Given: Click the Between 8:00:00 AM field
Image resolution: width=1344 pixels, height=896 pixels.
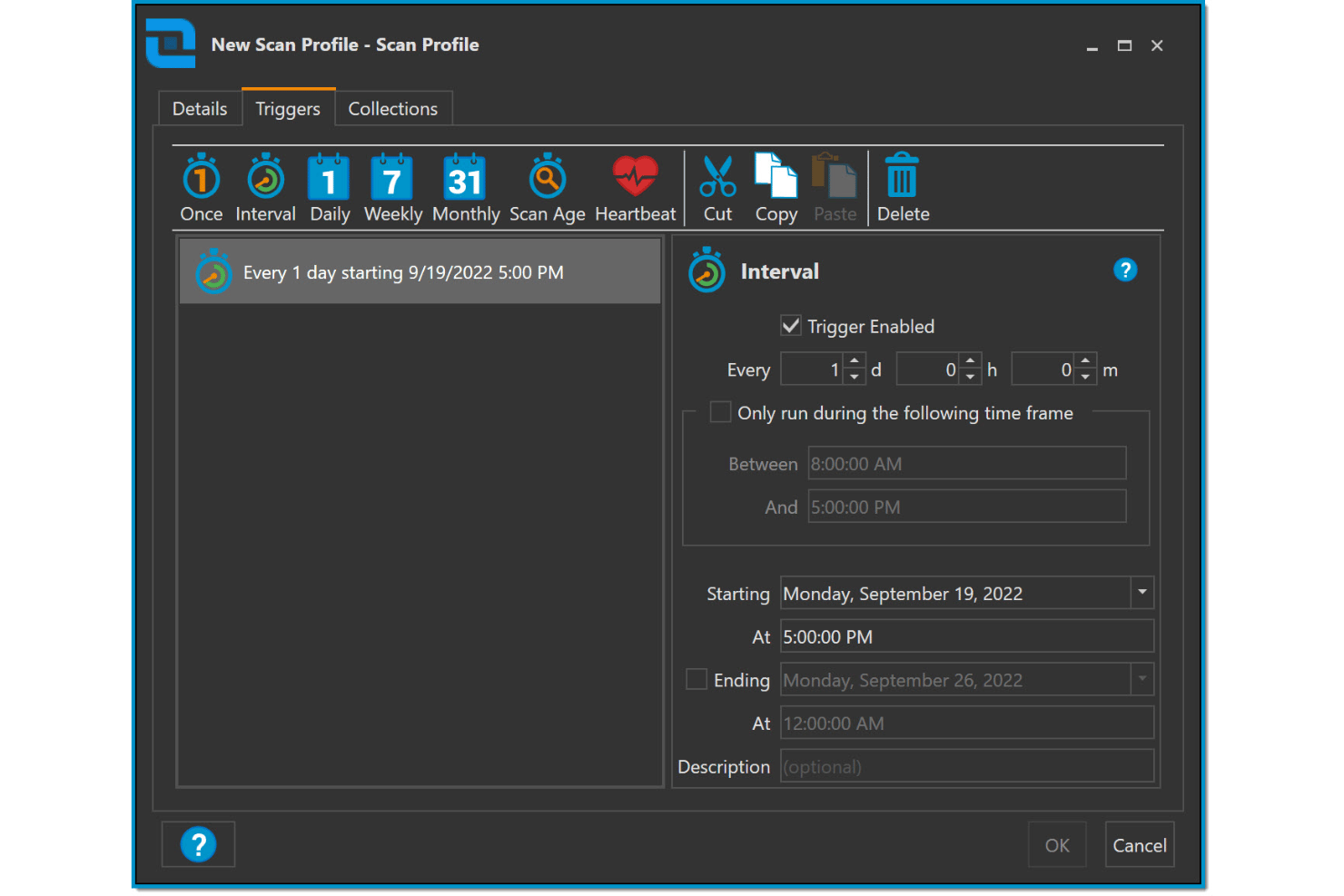Looking at the screenshot, I should 967,463.
